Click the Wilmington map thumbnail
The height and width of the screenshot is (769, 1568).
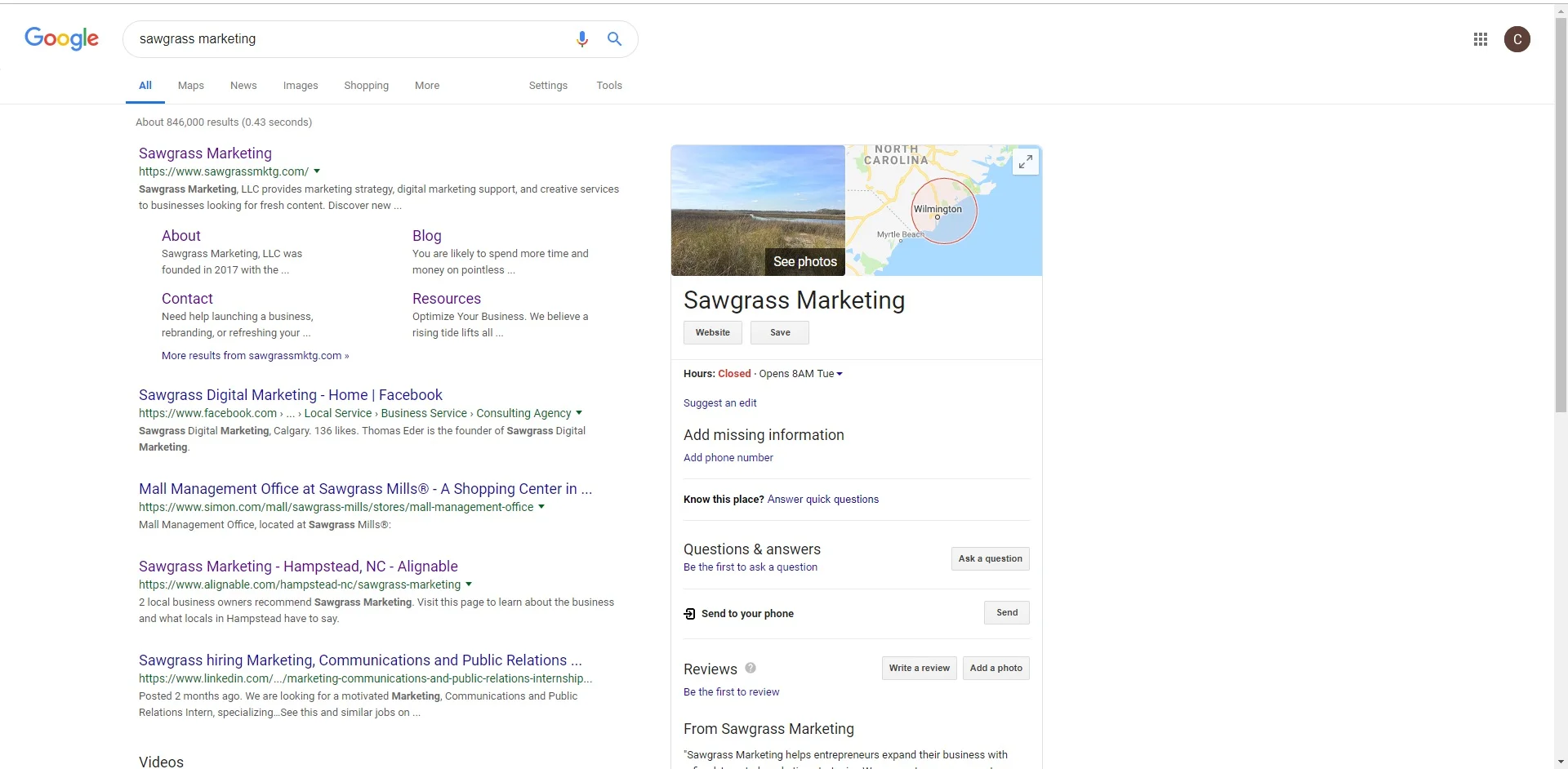tap(944, 211)
